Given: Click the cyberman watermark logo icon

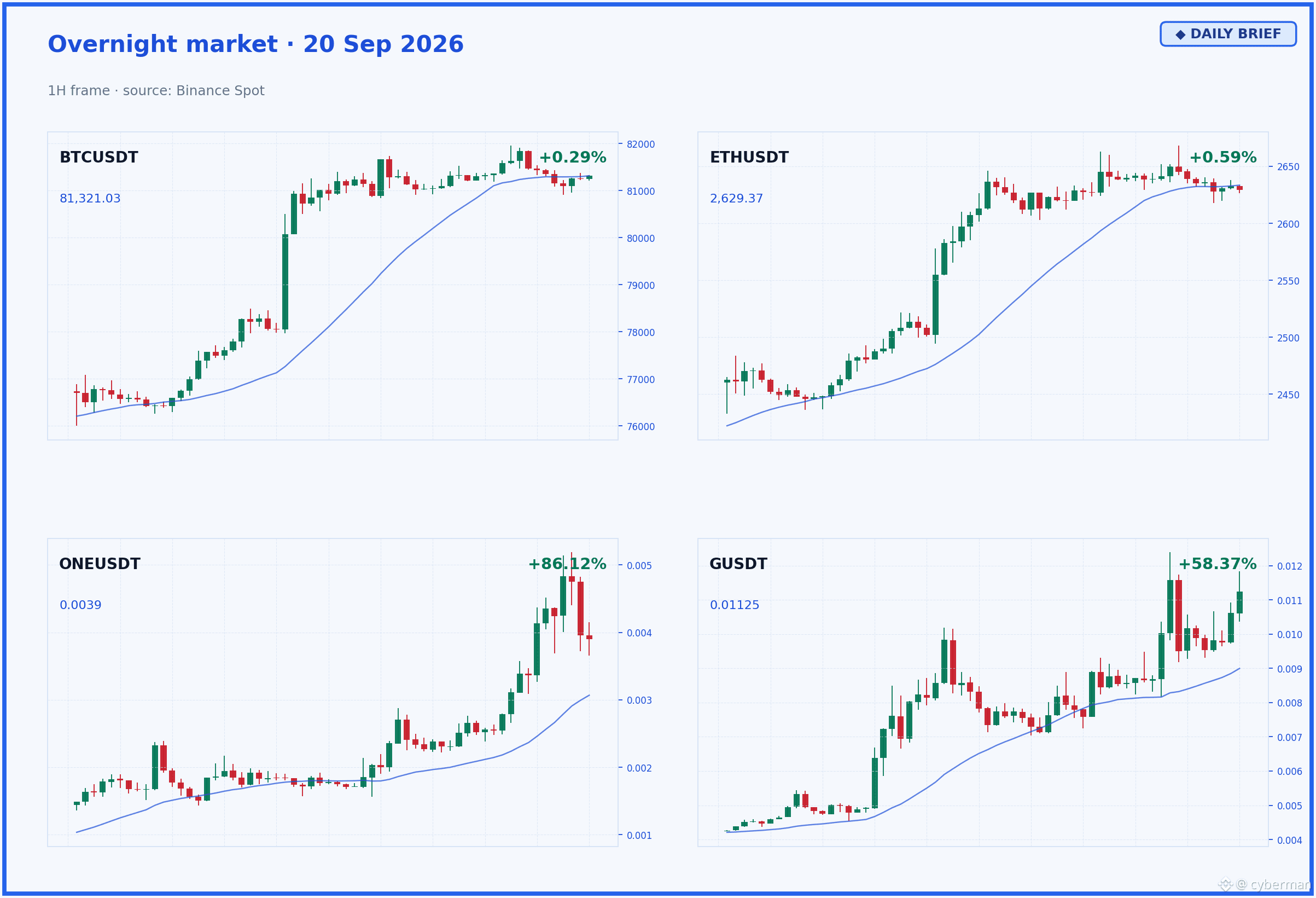Looking at the screenshot, I should (1225, 884).
